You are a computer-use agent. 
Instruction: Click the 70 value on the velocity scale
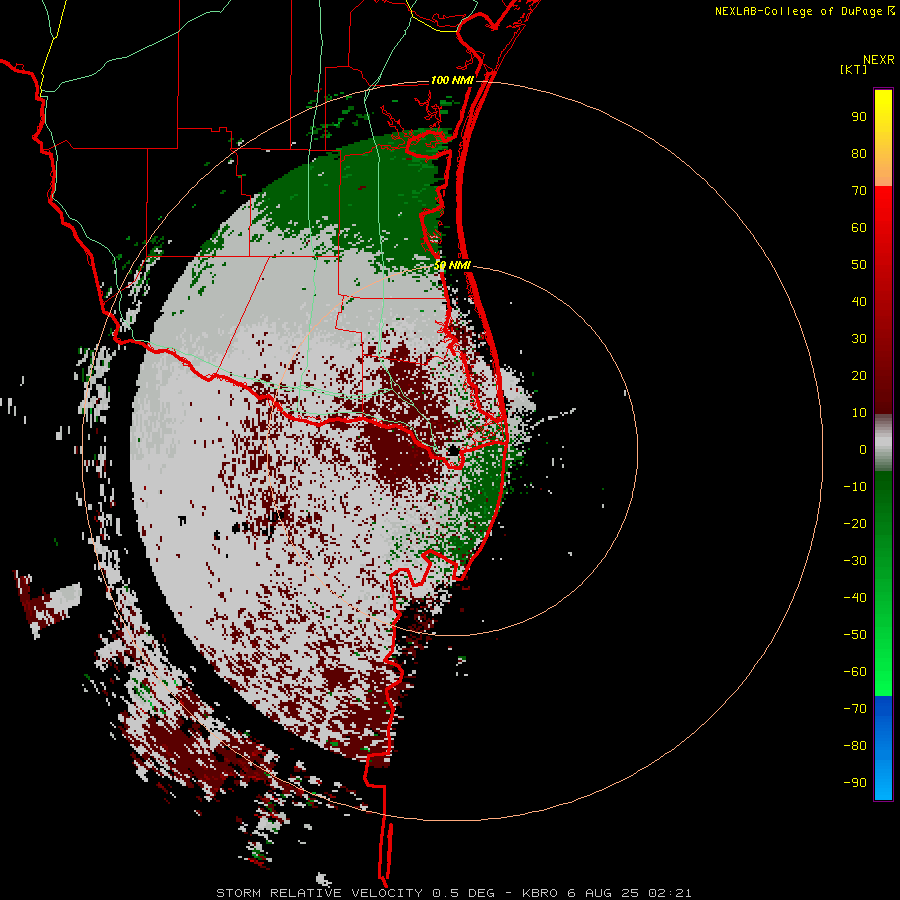859,191
